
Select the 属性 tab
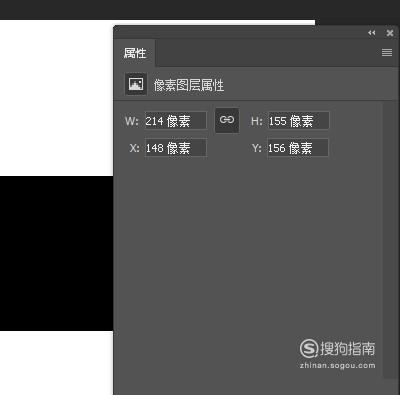point(135,53)
